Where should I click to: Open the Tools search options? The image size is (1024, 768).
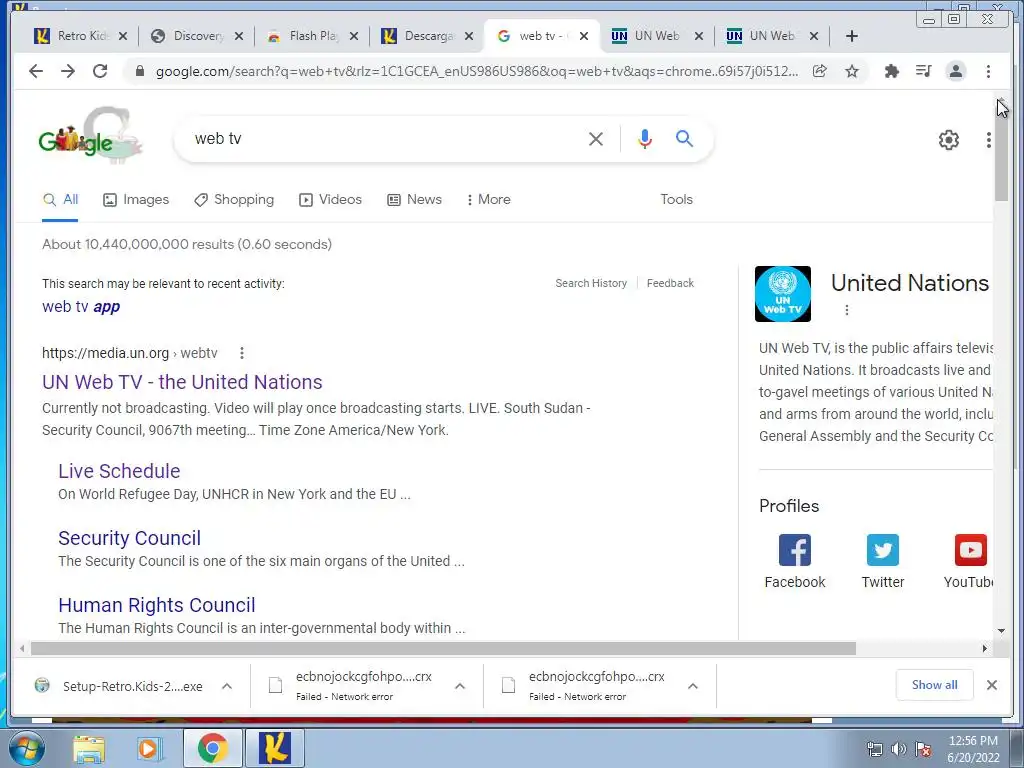(676, 200)
